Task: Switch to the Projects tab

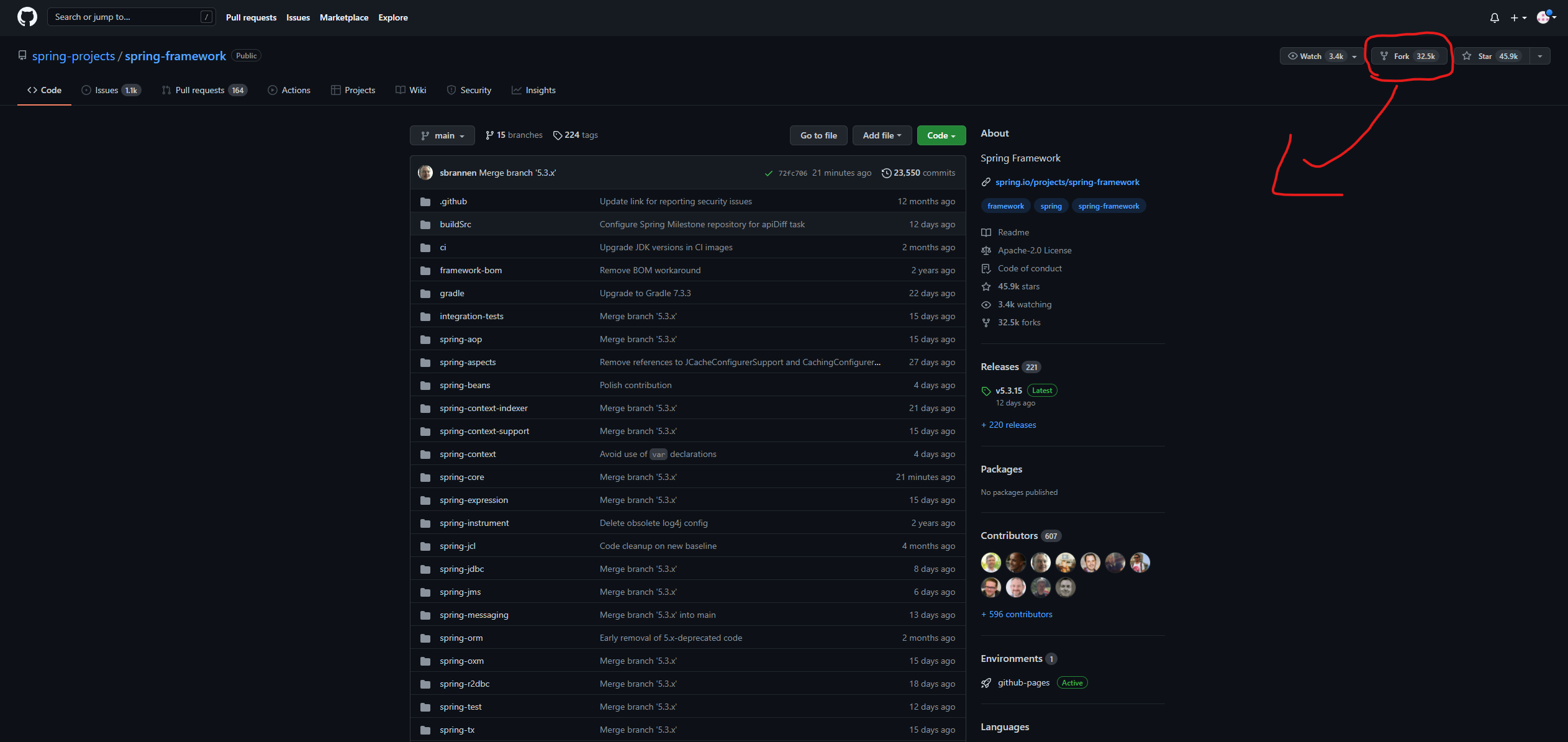Action: click(353, 90)
